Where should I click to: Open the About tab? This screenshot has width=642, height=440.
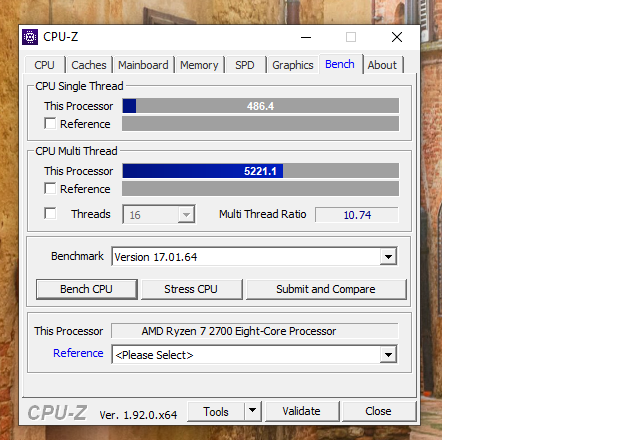pos(382,65)
